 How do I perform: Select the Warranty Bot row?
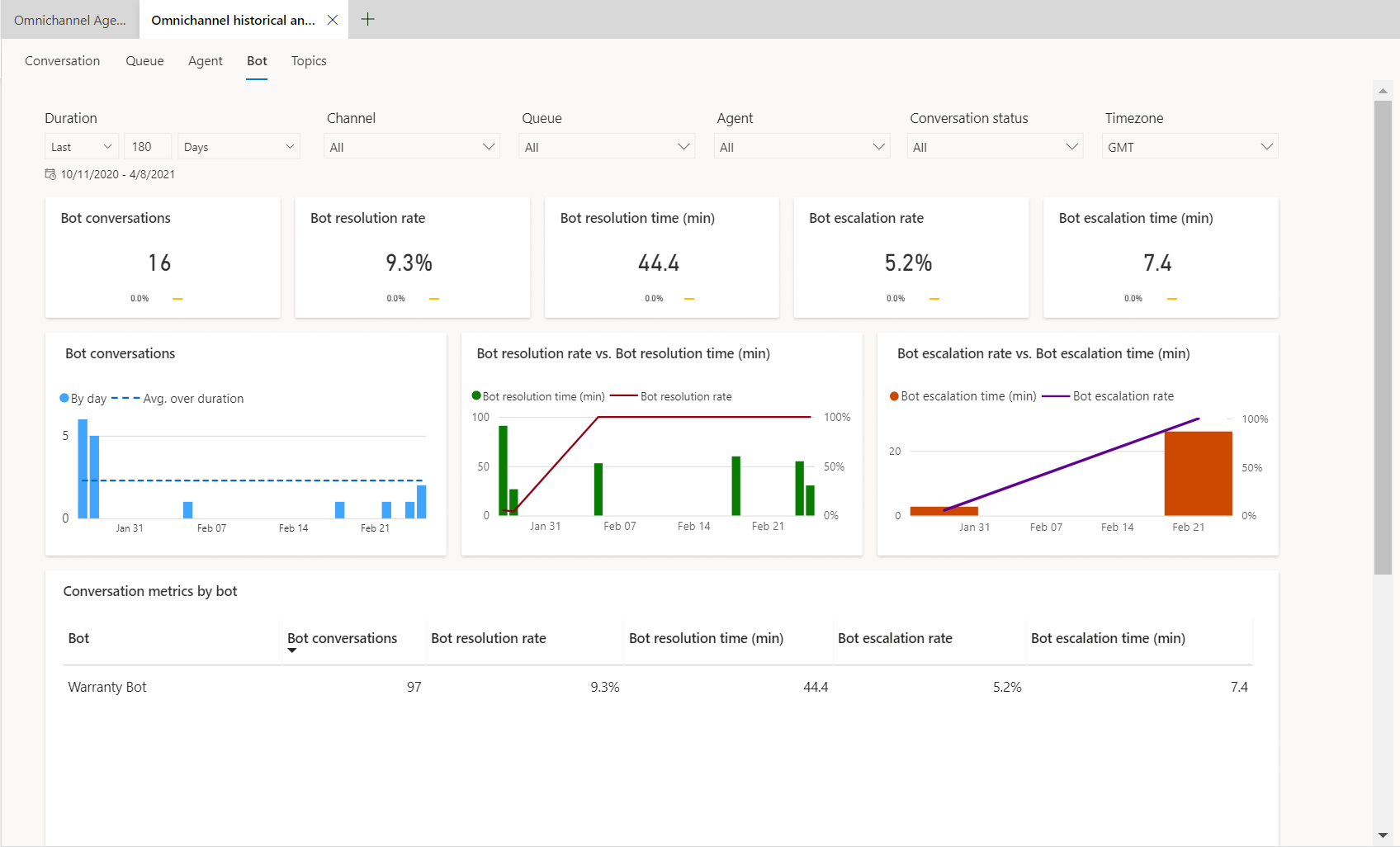tap(658, 687)
